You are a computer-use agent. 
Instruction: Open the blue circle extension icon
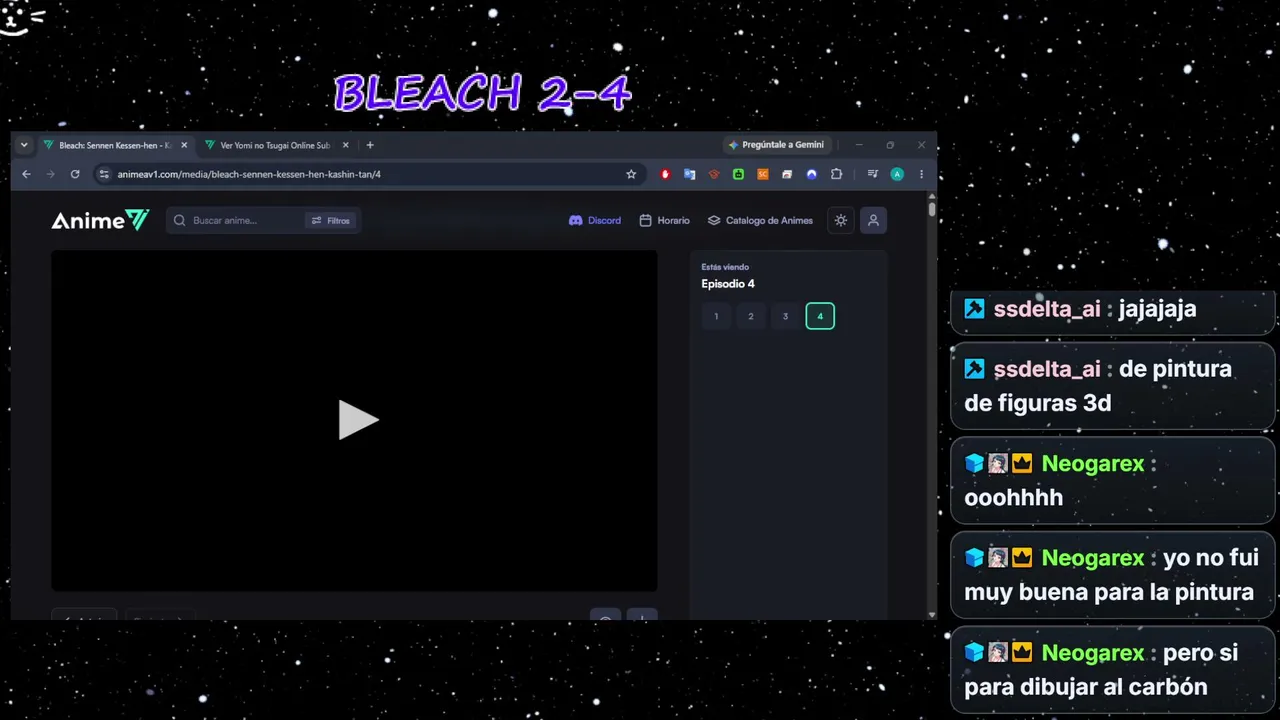point(811,174)
